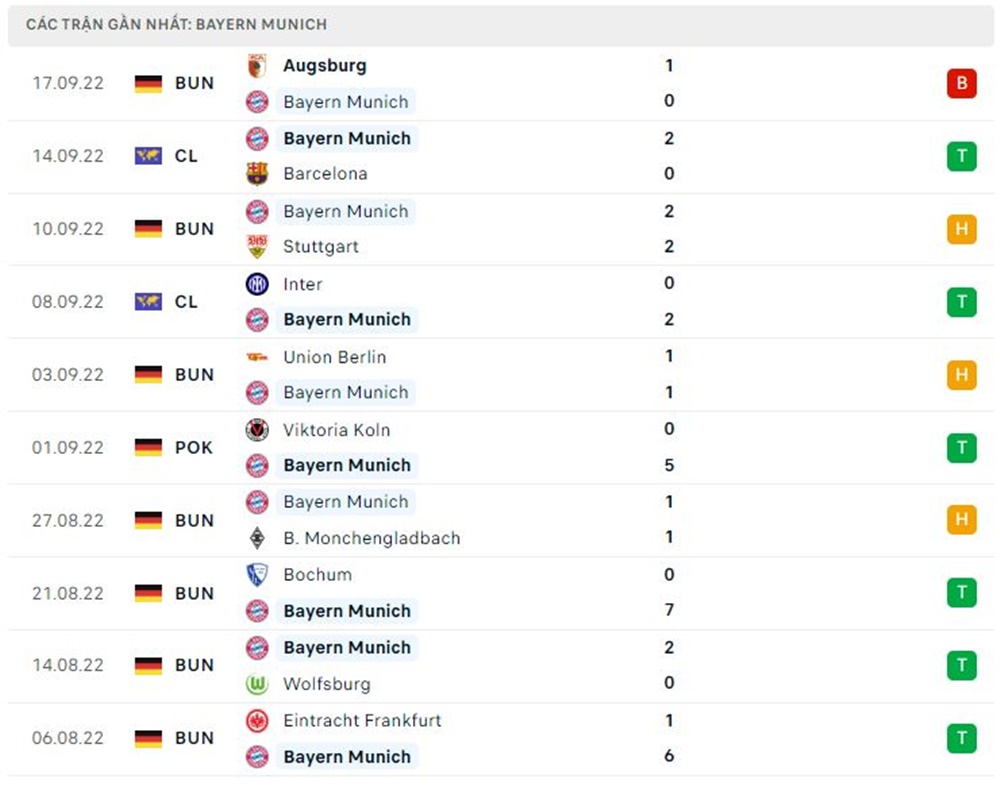Viewport: 1000px width, 786px height.
Task: Select the Union Berlin team logo
Action: [257, 357]
